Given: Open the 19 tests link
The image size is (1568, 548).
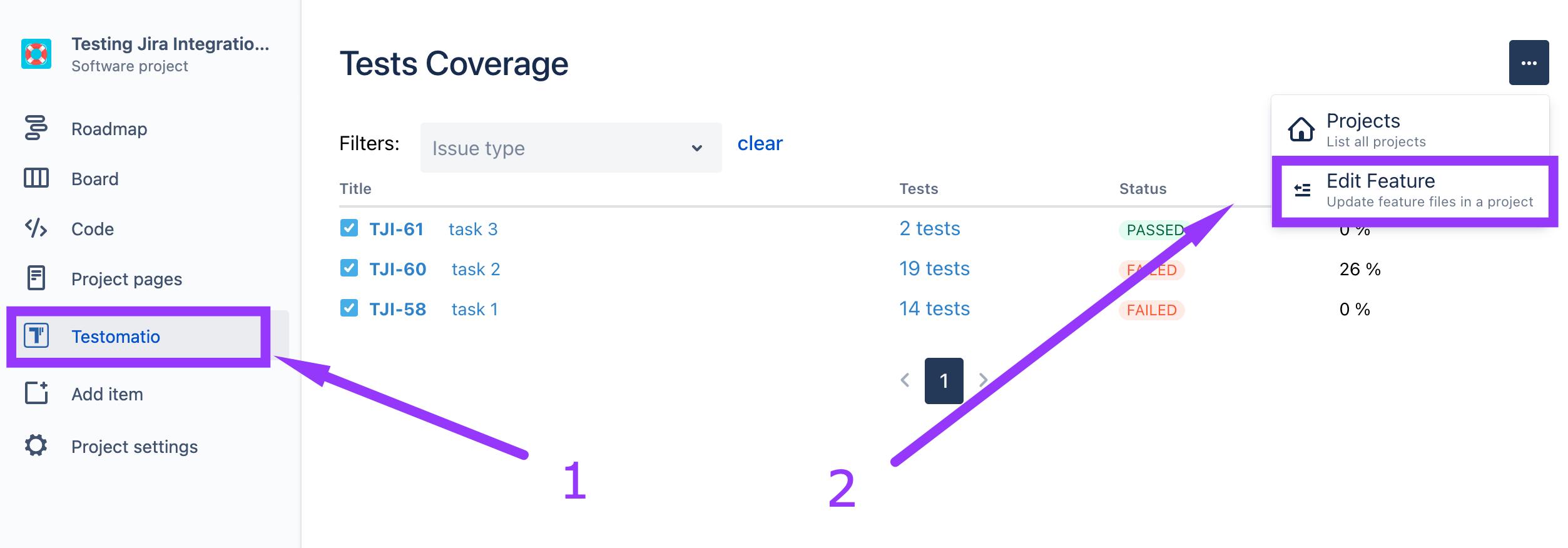Looking at the screenshot, I should coord(934,268).
